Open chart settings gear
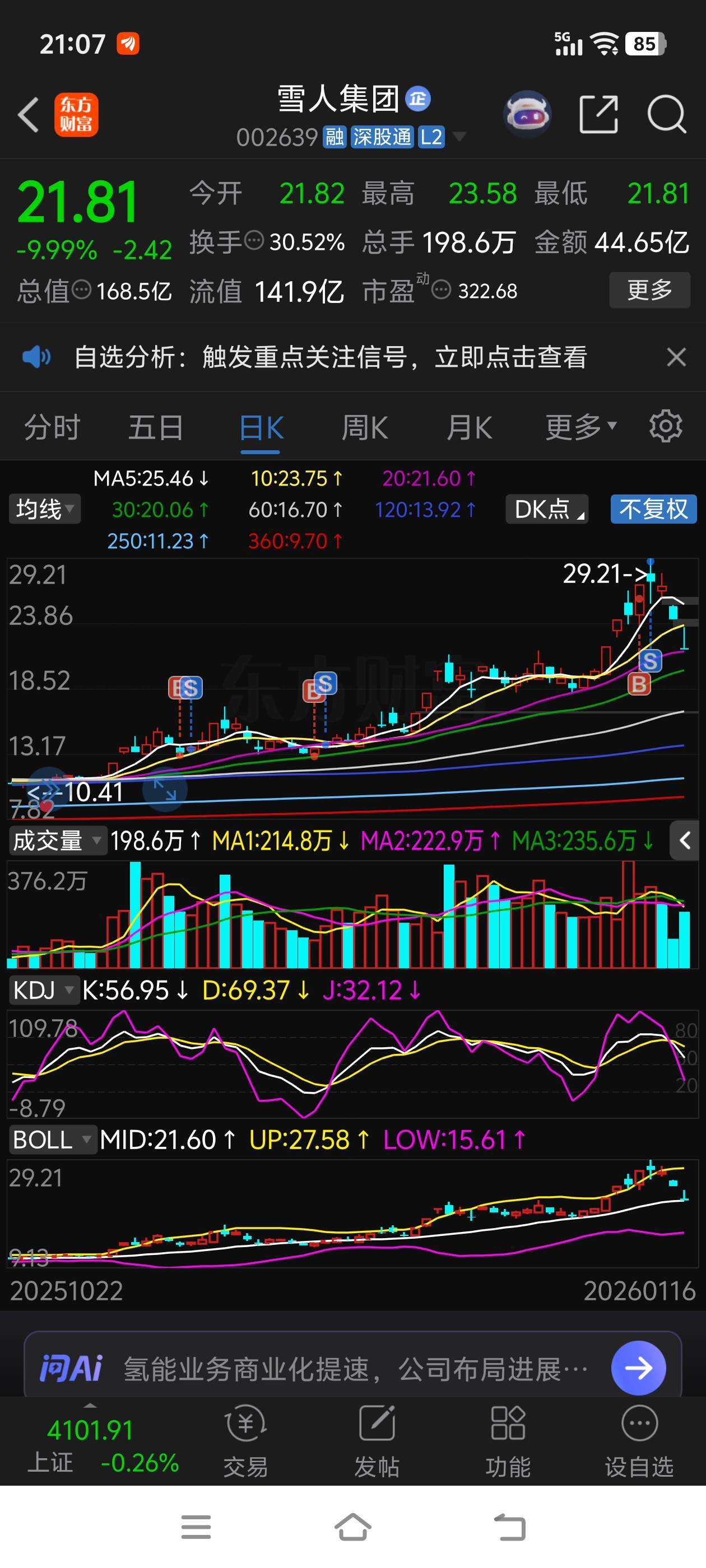Viewport: 706px width, 1568px height. 665,426
